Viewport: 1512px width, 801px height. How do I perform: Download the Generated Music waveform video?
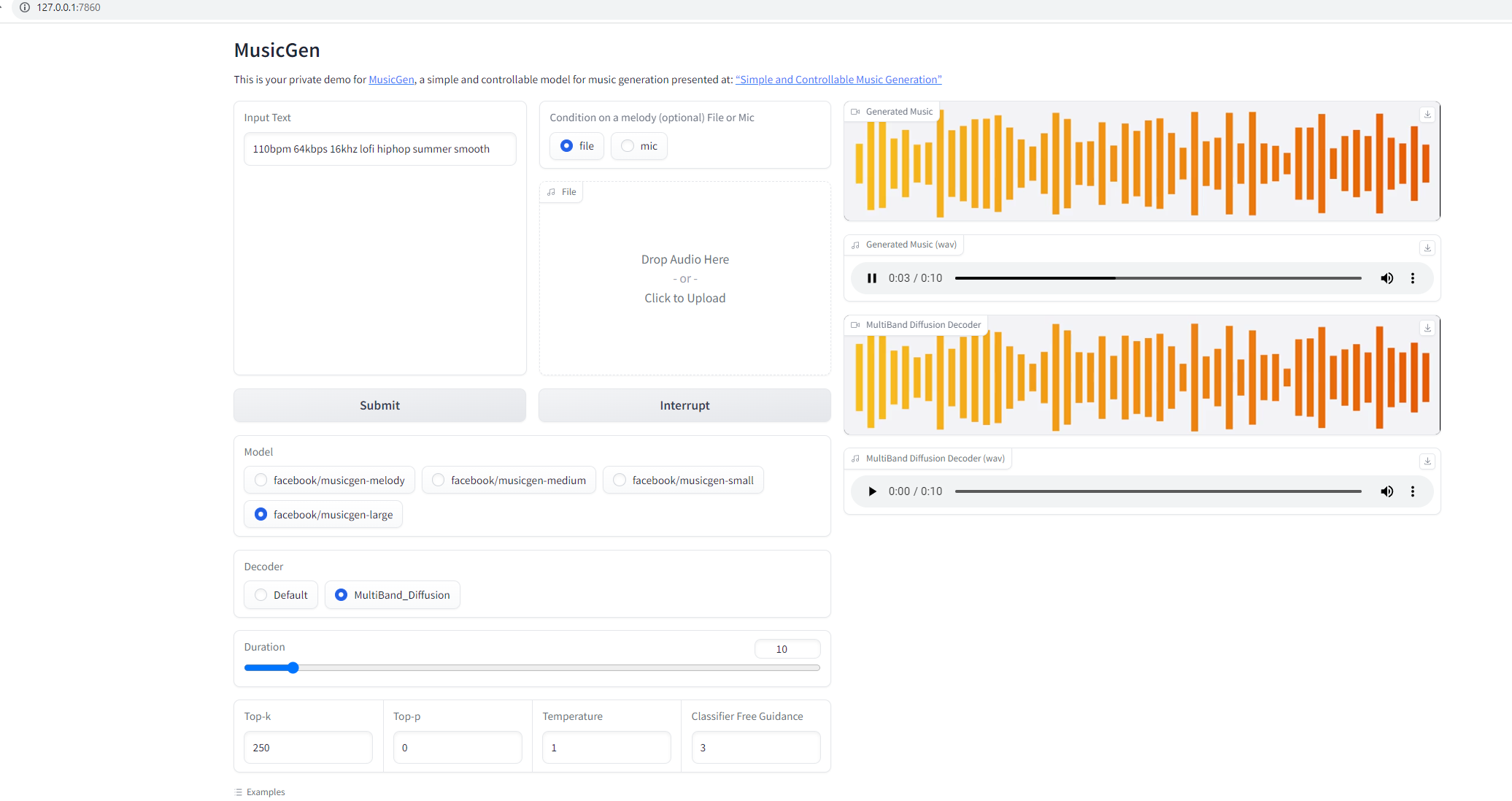pyautogui.click(x=1427, y=114)
